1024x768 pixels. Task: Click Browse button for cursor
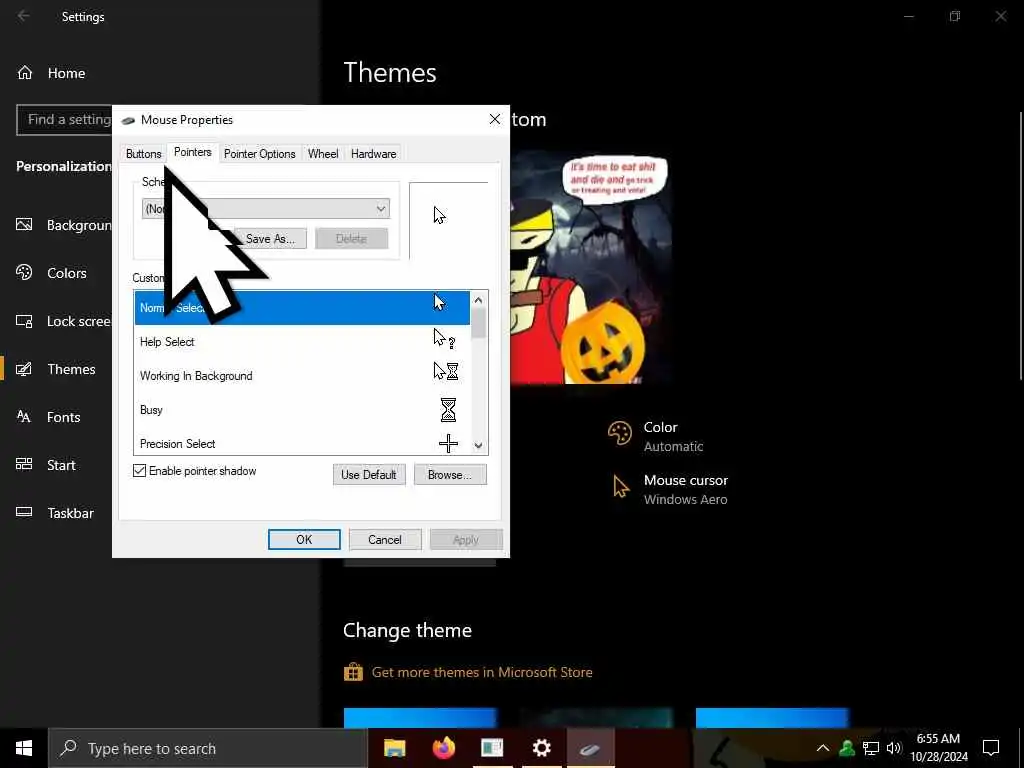(x=450, y=475)
